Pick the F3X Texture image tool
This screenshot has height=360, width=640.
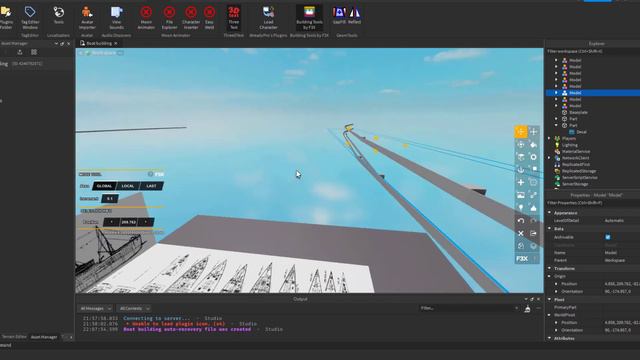click(x=521, y=195)
